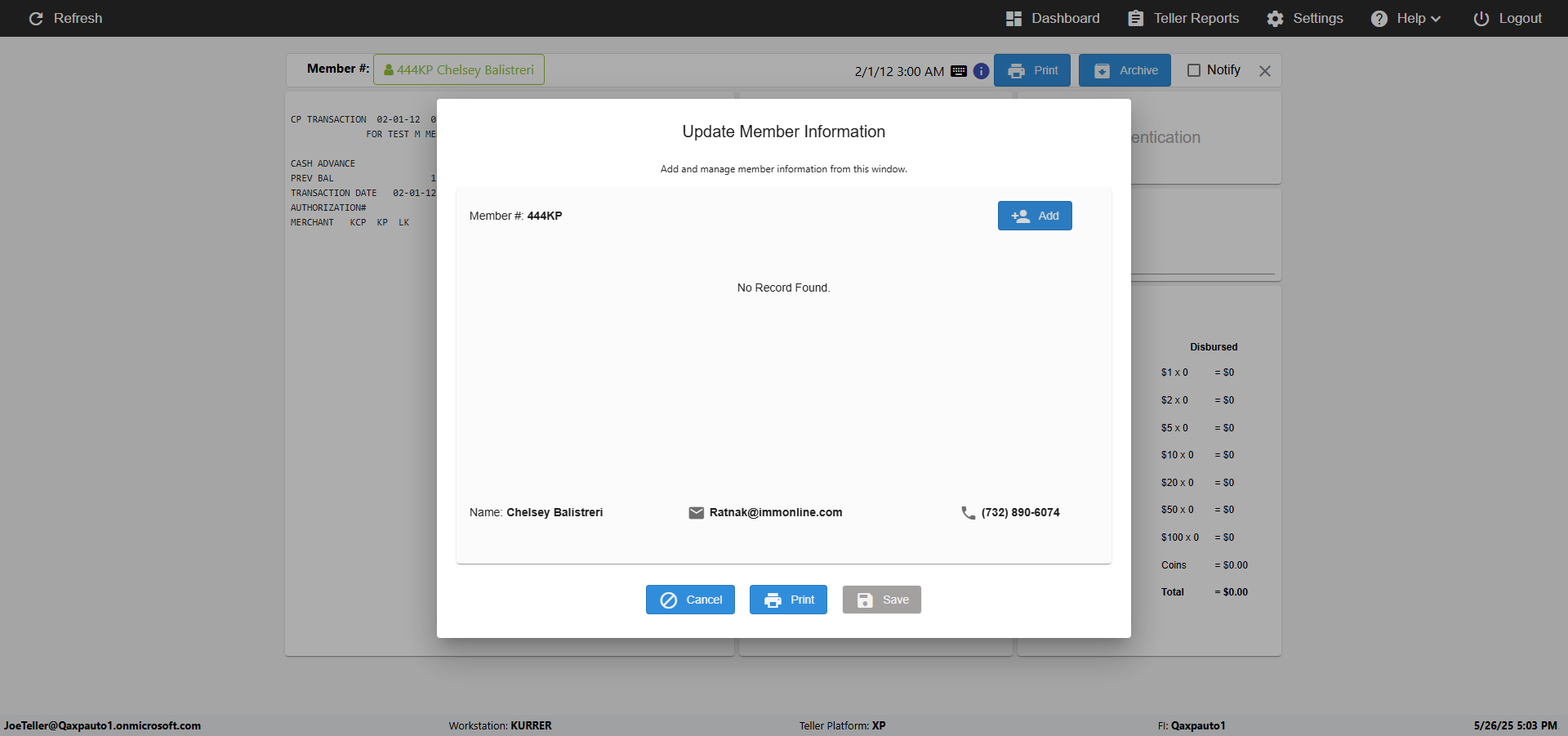This screenshot has width=1568, height=736.
Task: Click the Settings gear icon
Action: coord(1275,19)
